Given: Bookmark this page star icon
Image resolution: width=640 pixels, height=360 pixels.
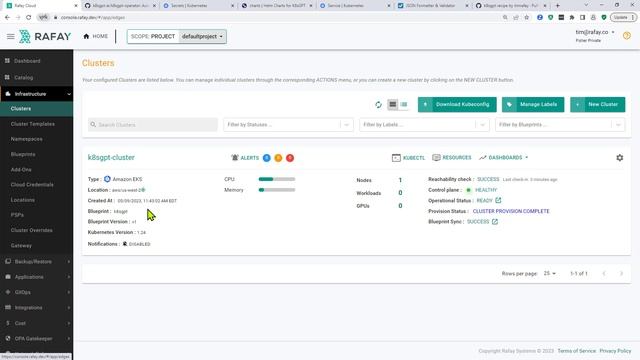Looking at the screenshot, I should point(527,18).
